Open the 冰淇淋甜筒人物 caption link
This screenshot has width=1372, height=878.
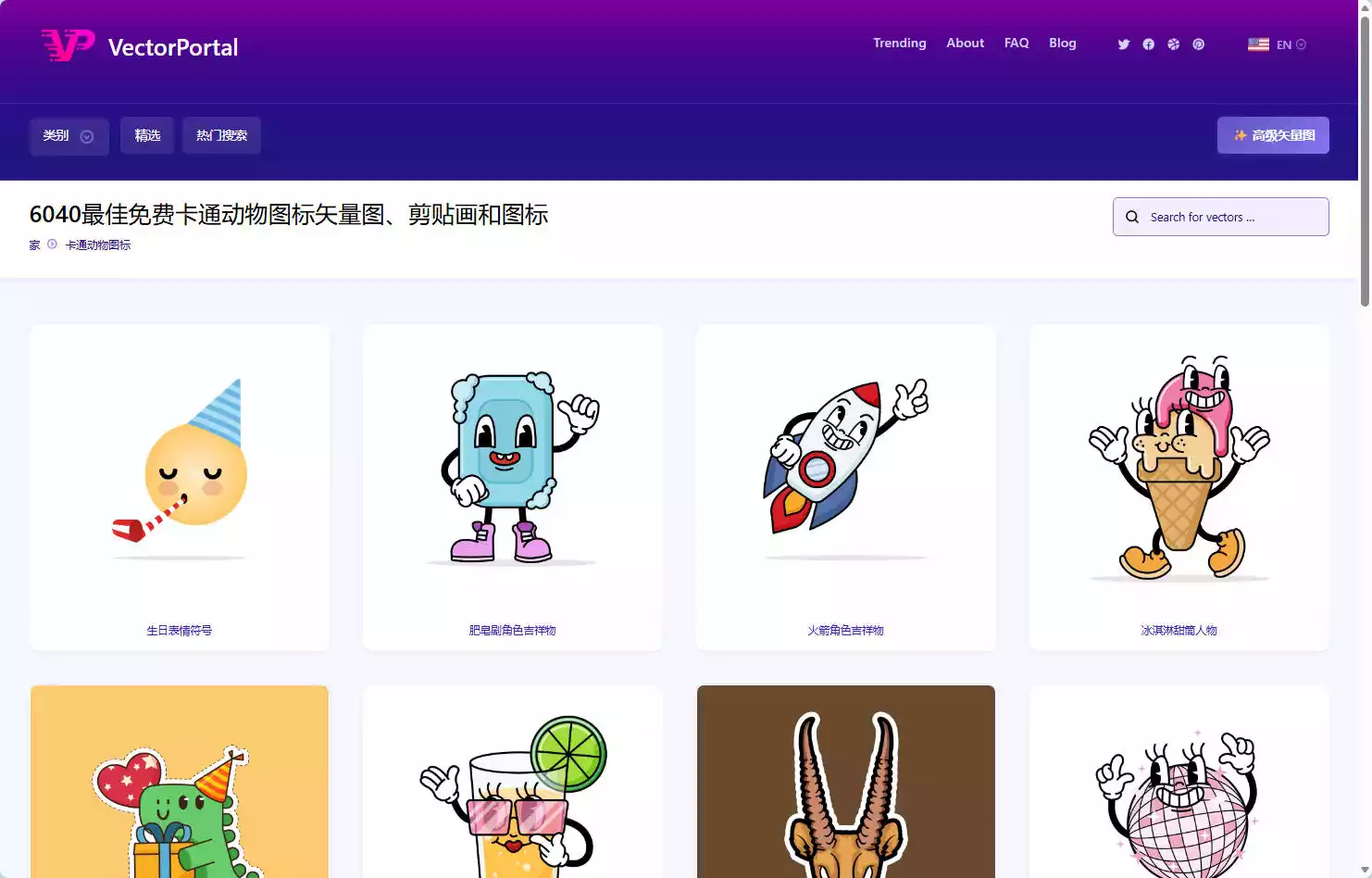pyautogui.click(x=1179, y=631)
